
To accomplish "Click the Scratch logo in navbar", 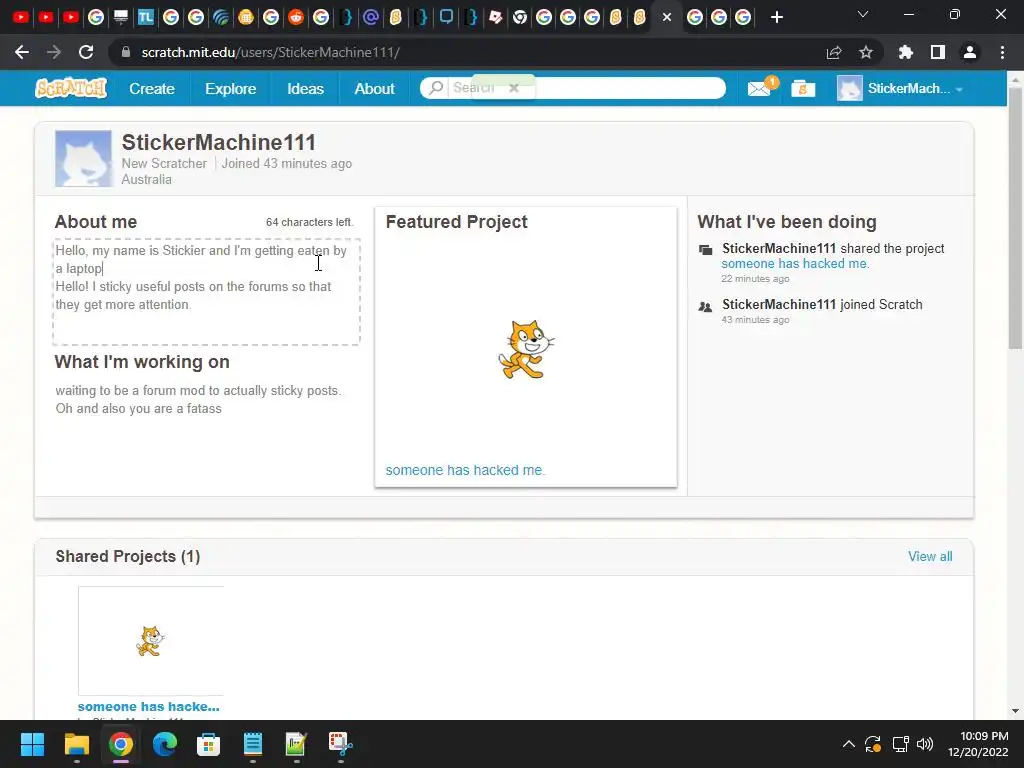I will [x=71, y=88].
